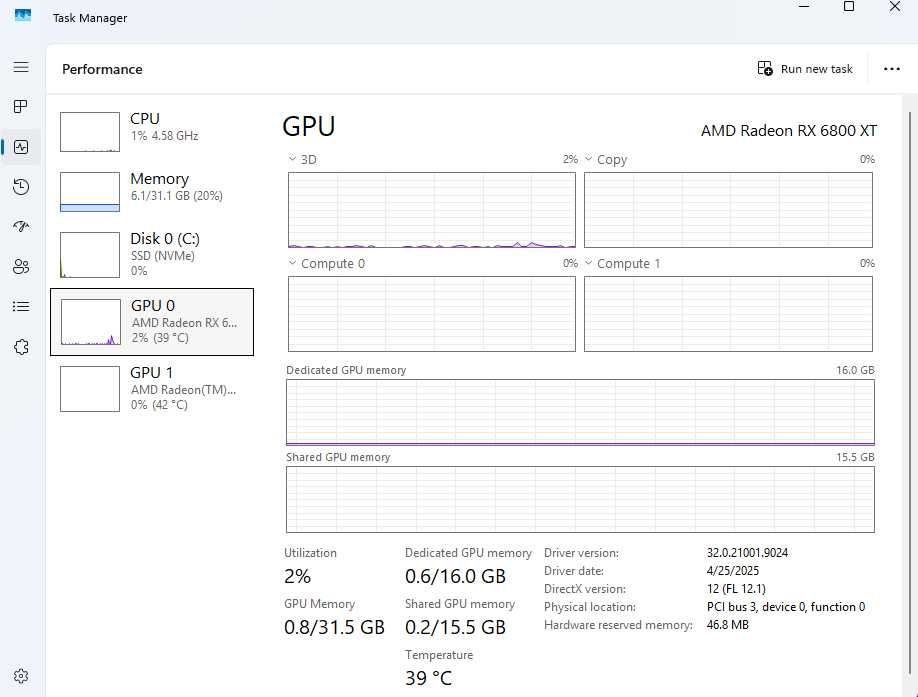The width and height of the screenshot is (918, 697).
Task: Click the large GPU heading
Action: (309, 126)
